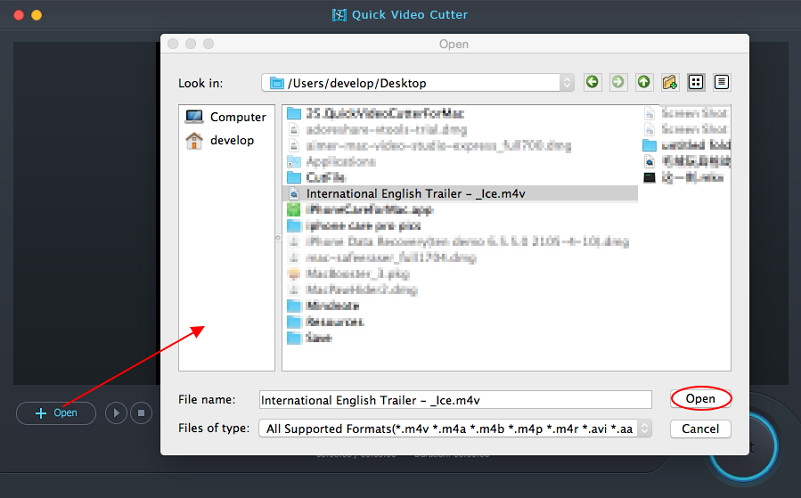The height and width of the screenshot is (498, 801).
Task: Select the CutFile folder
Action: 316,178
